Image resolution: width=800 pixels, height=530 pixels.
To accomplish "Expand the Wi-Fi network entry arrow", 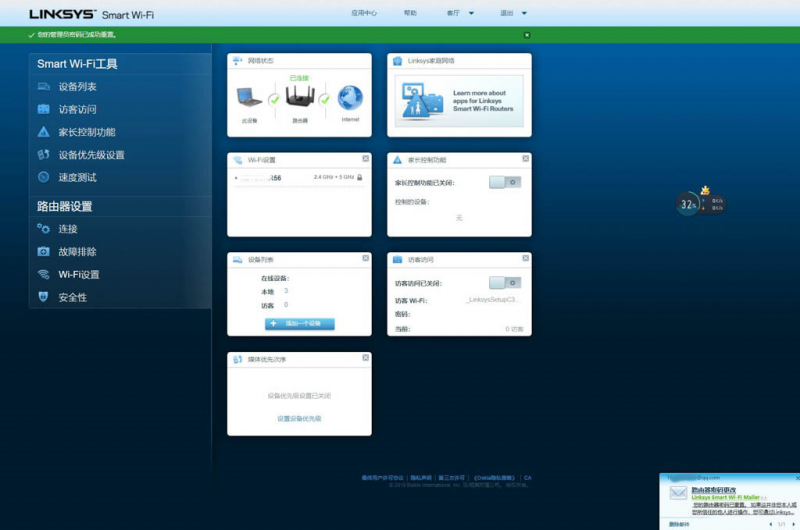I will pos(236,178).
